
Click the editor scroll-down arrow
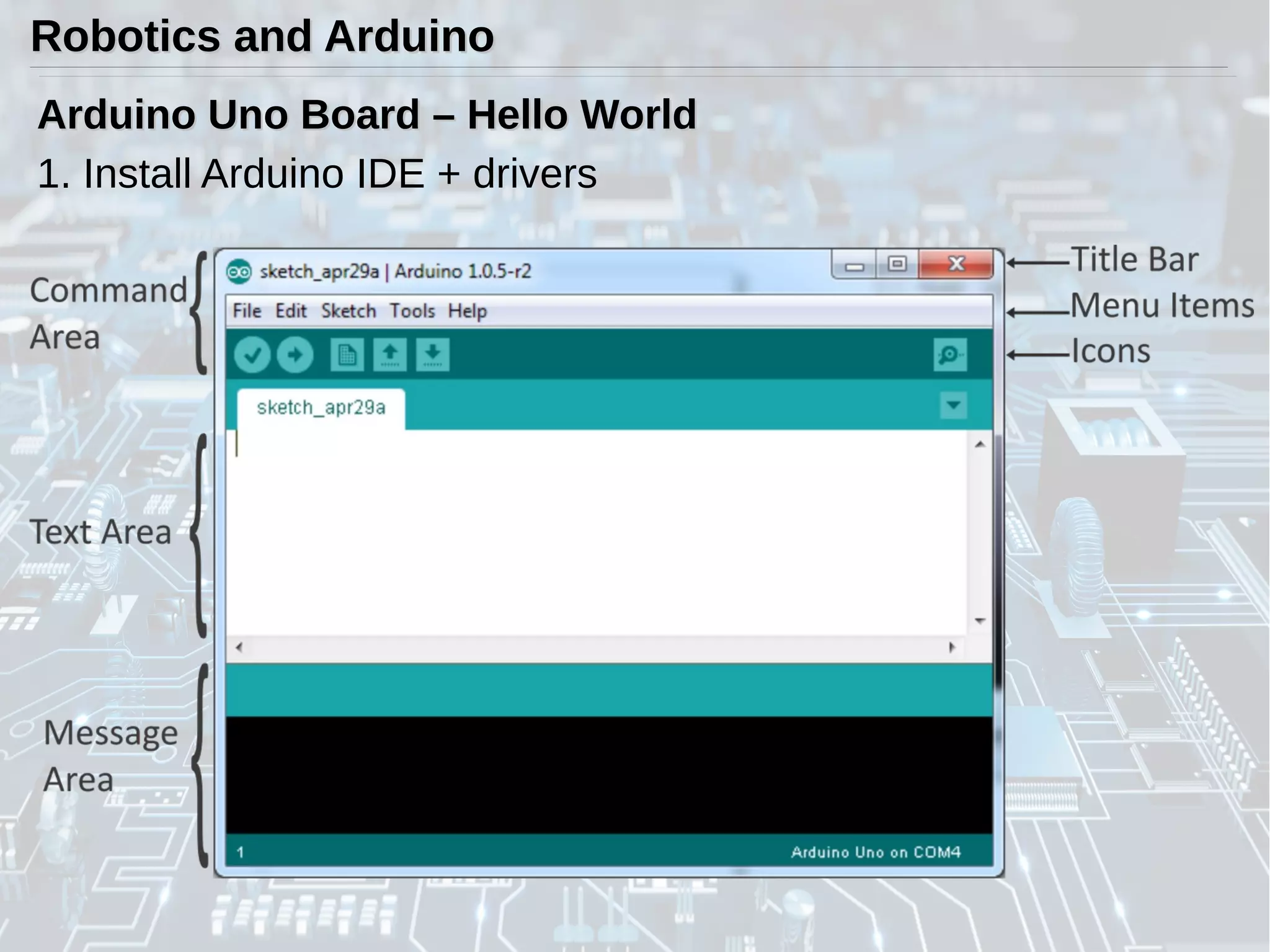[980, 620]
